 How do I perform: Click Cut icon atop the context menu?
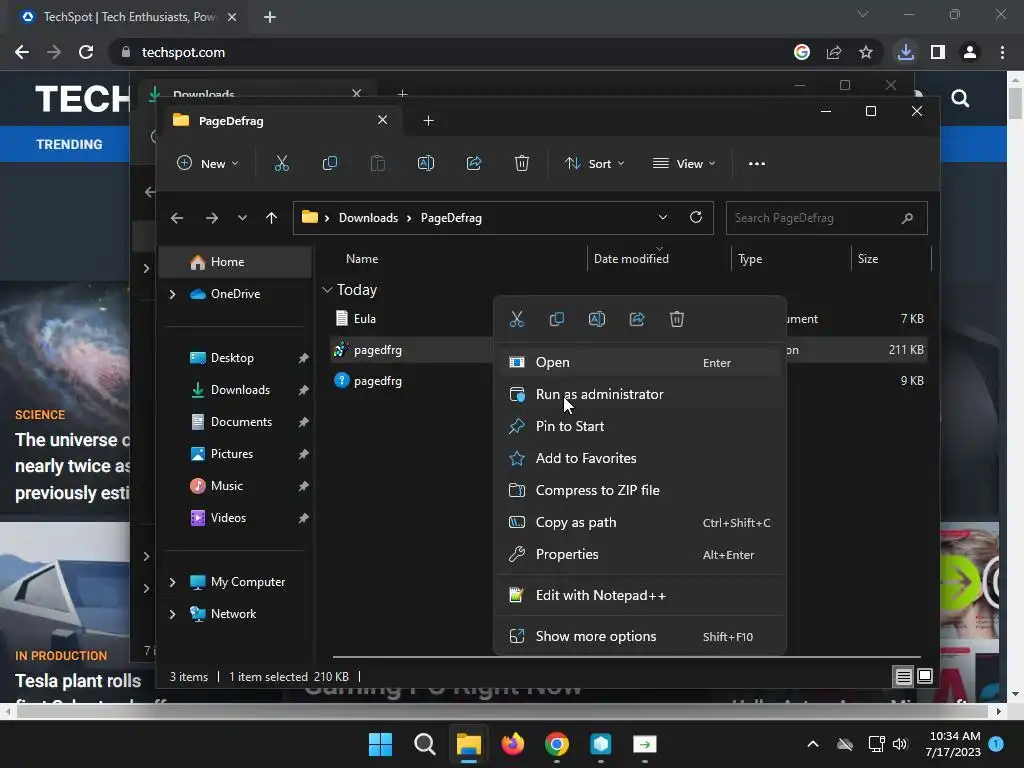coord(517,319)
